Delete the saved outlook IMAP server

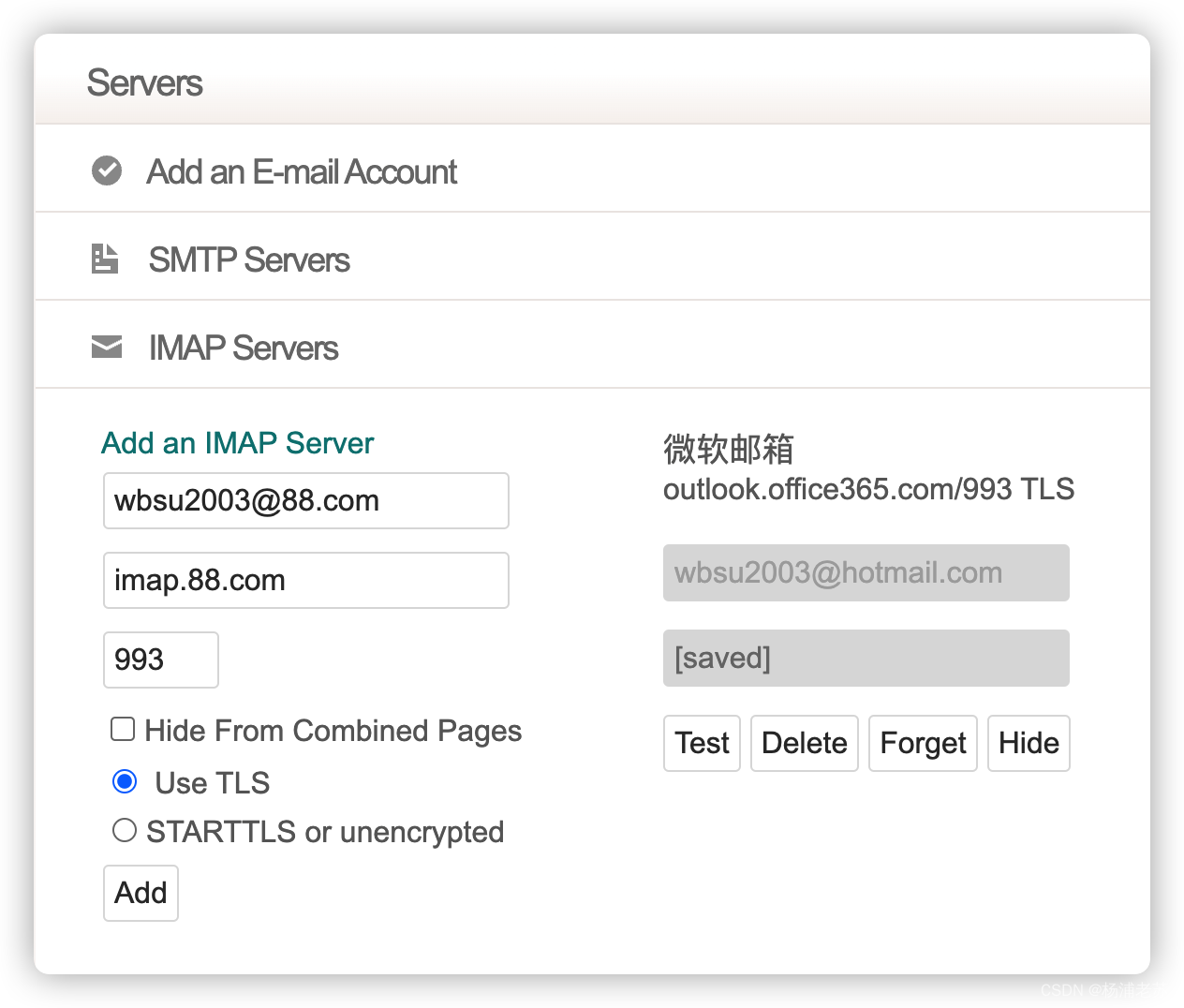coord(804,743)
